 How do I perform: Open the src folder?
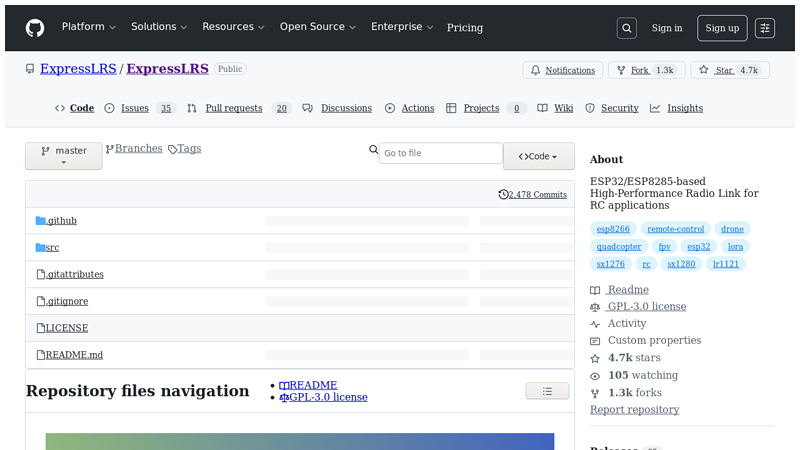click(52, 247)
